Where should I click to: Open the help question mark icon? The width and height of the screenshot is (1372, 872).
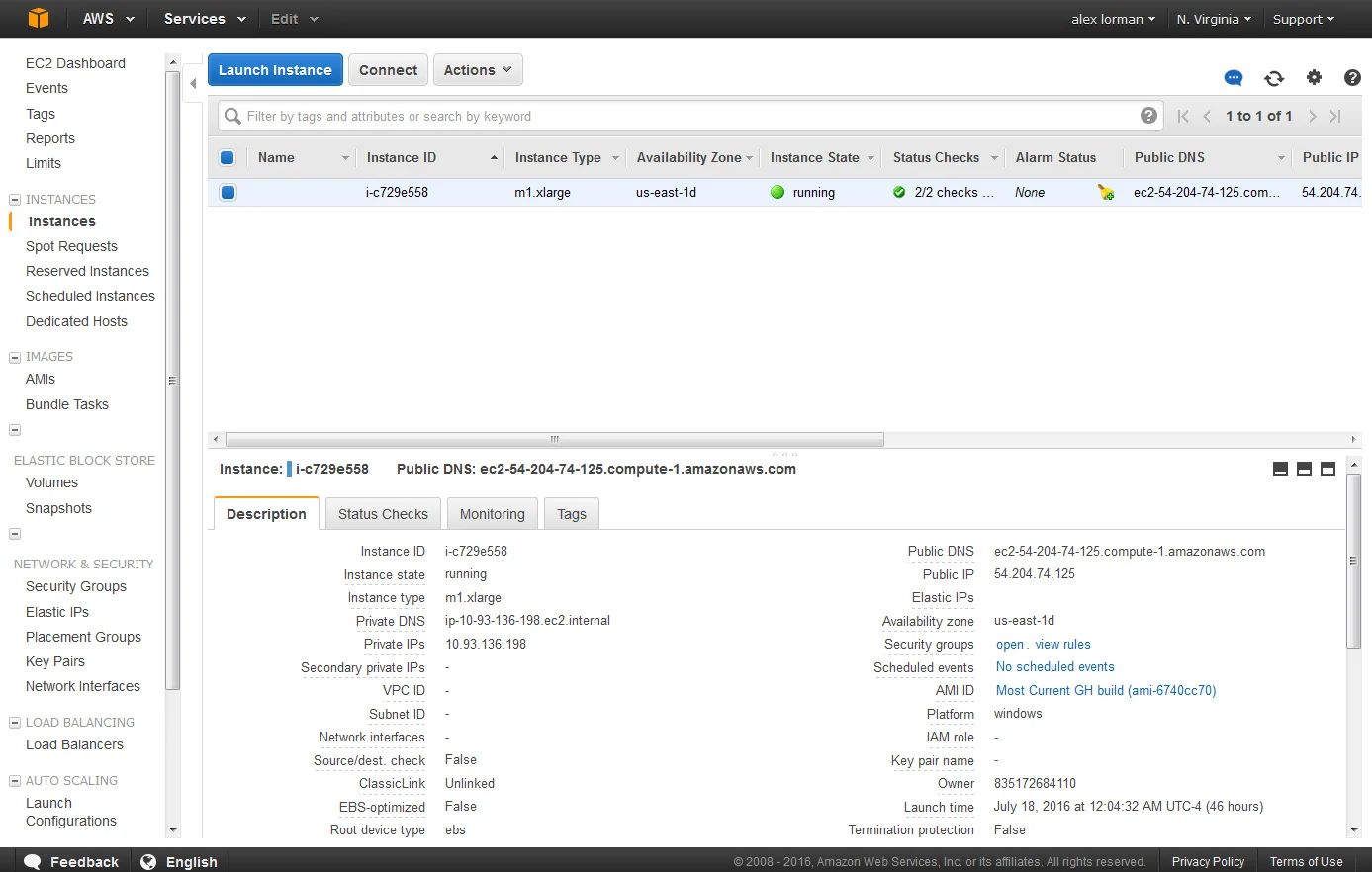tap(1352, 77)
